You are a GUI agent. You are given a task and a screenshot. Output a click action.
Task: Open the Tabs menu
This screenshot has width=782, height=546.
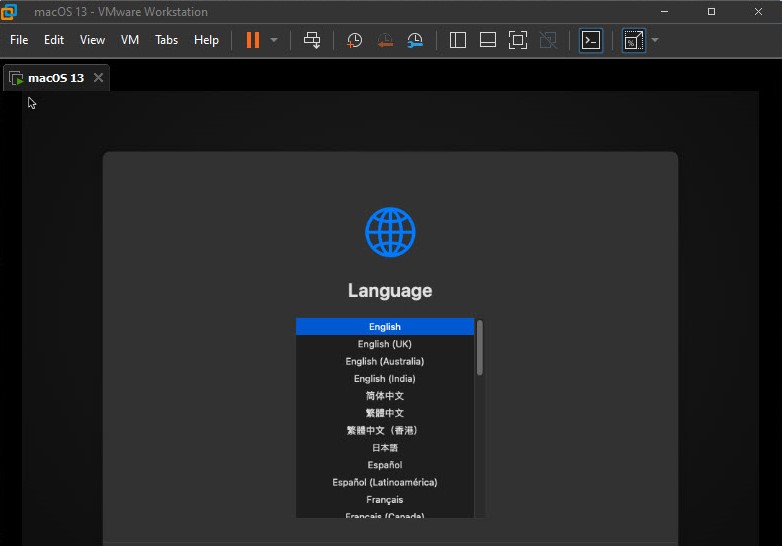click(x=166, y=40)
